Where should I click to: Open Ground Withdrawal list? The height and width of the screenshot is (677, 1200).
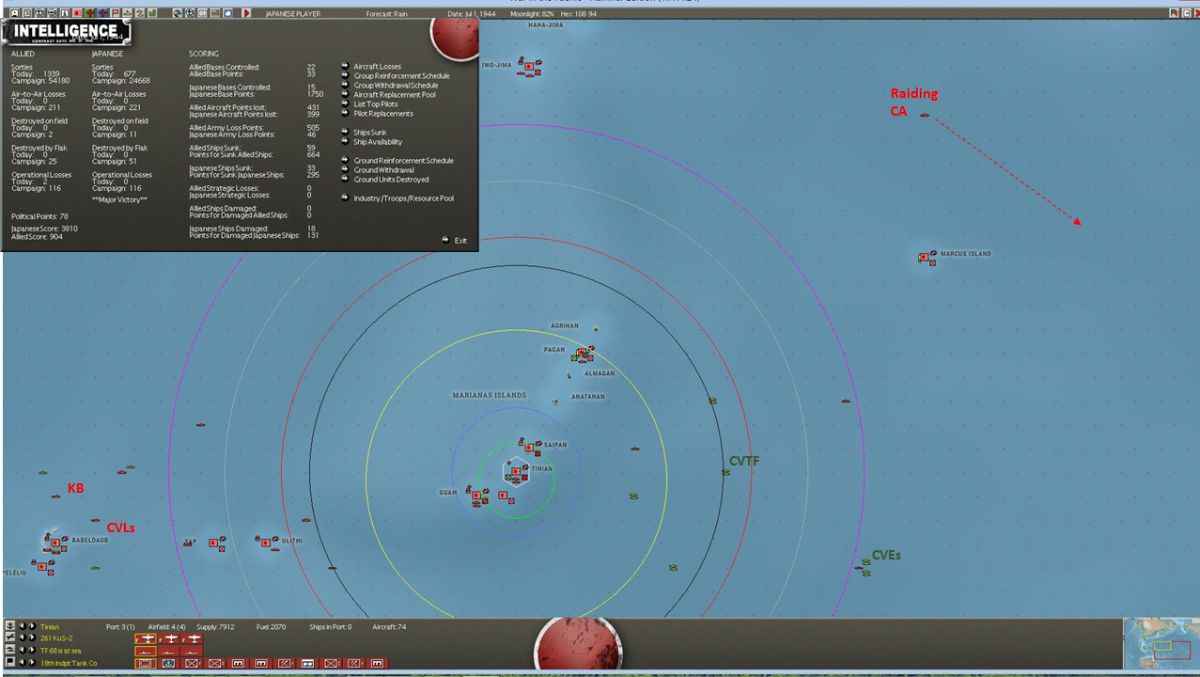click(378, 170)
